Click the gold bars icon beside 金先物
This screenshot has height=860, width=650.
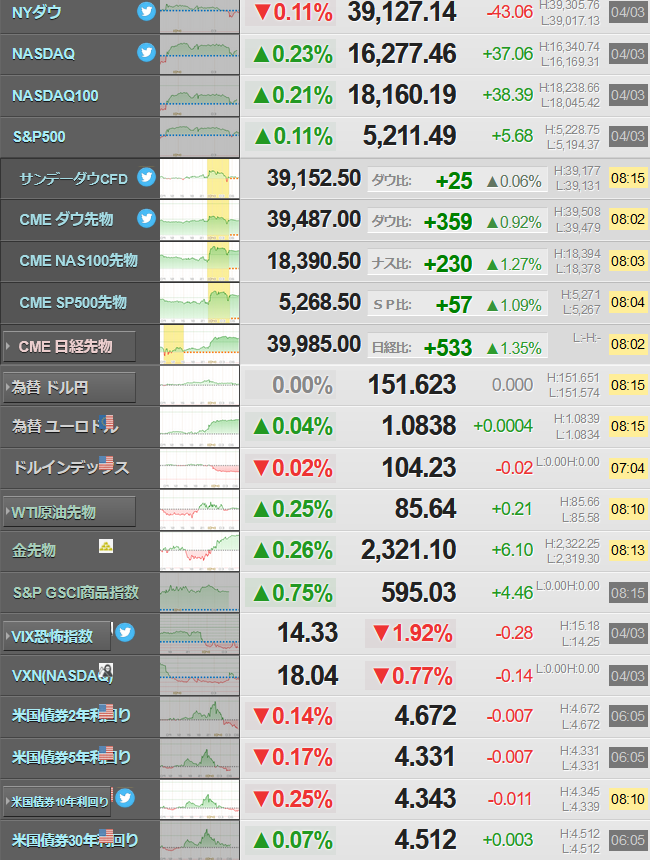(x=106, y=546)
